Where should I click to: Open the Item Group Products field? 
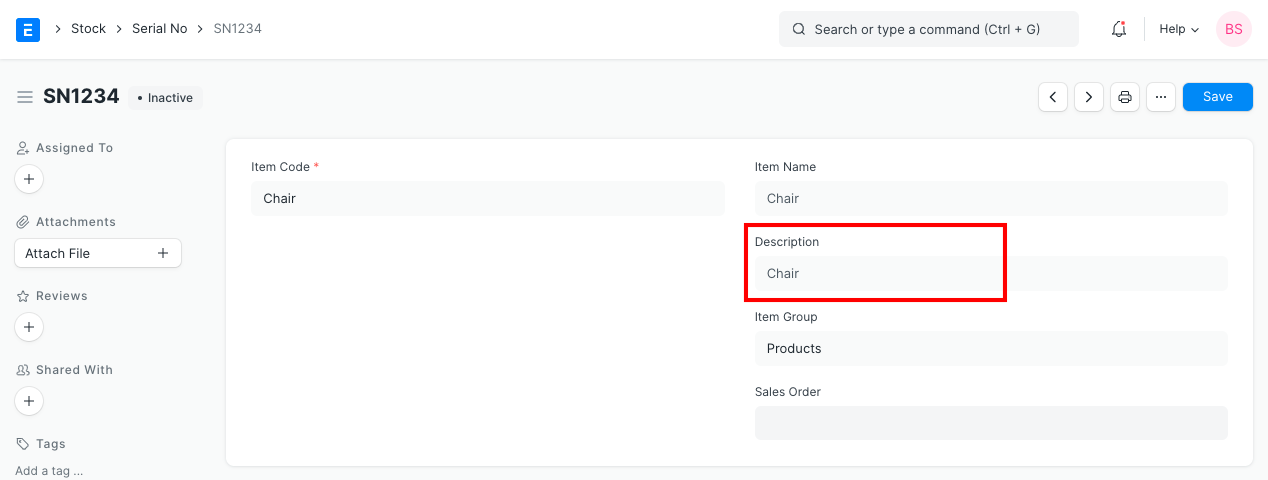(990, 349)
